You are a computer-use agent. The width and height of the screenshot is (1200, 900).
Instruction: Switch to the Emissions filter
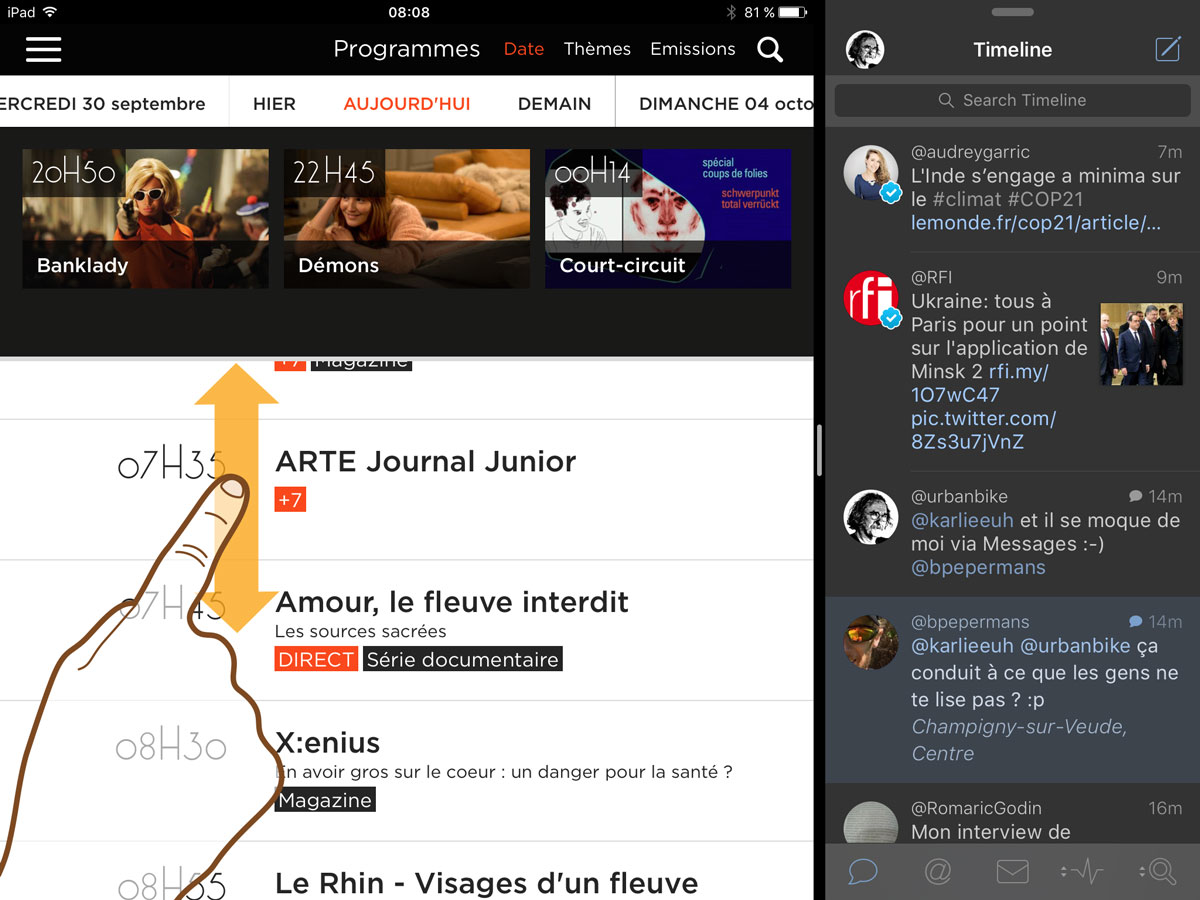(x=693, y=49)
